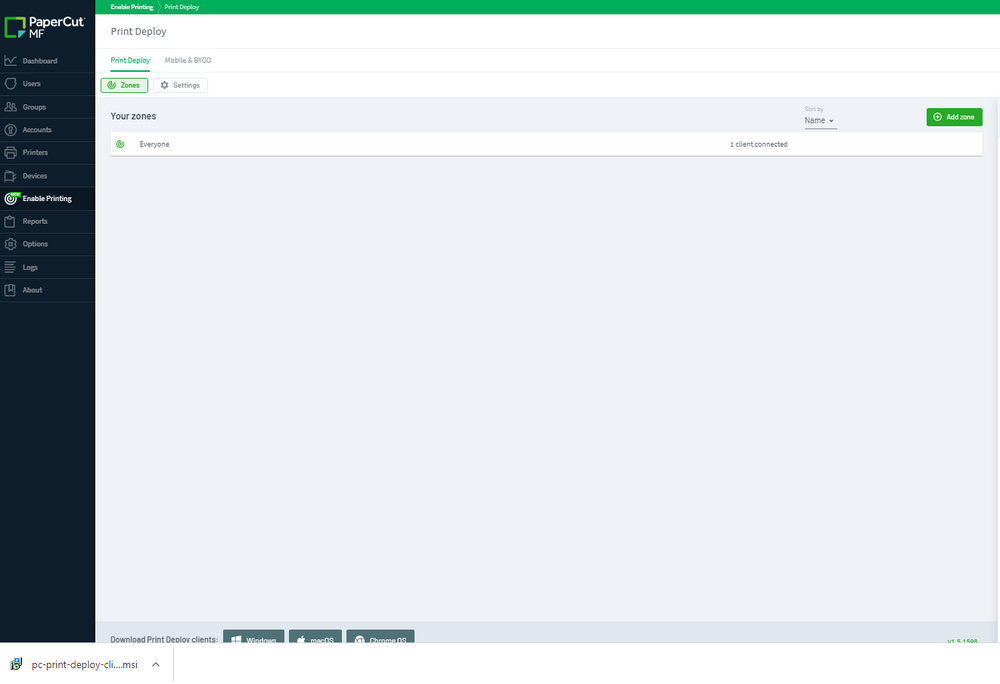
Task: Open the Printers sidebar icon
Action: pos(10,152)
